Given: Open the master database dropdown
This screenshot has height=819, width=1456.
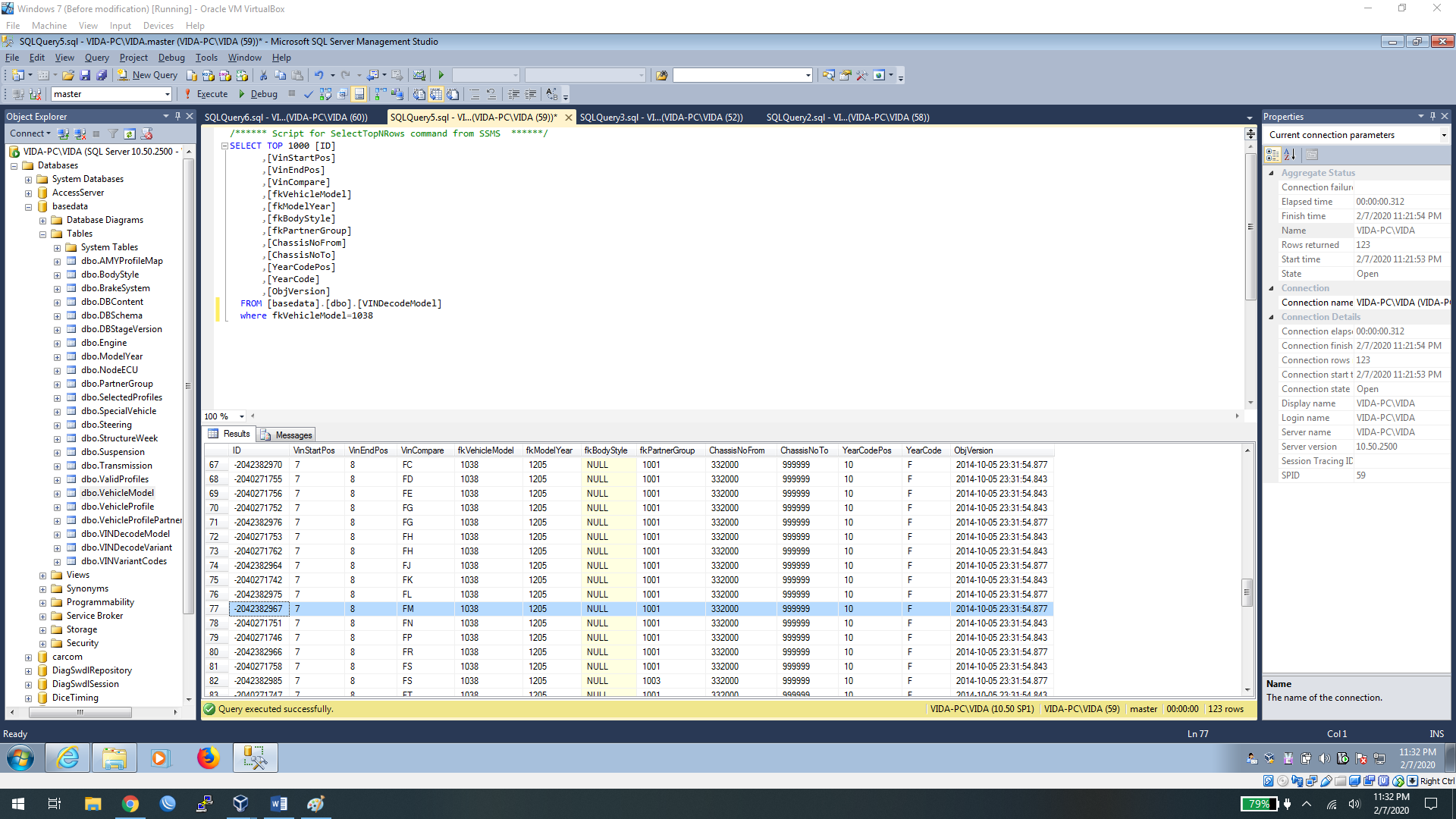Looking at the screenshot, I should (167, 94).
